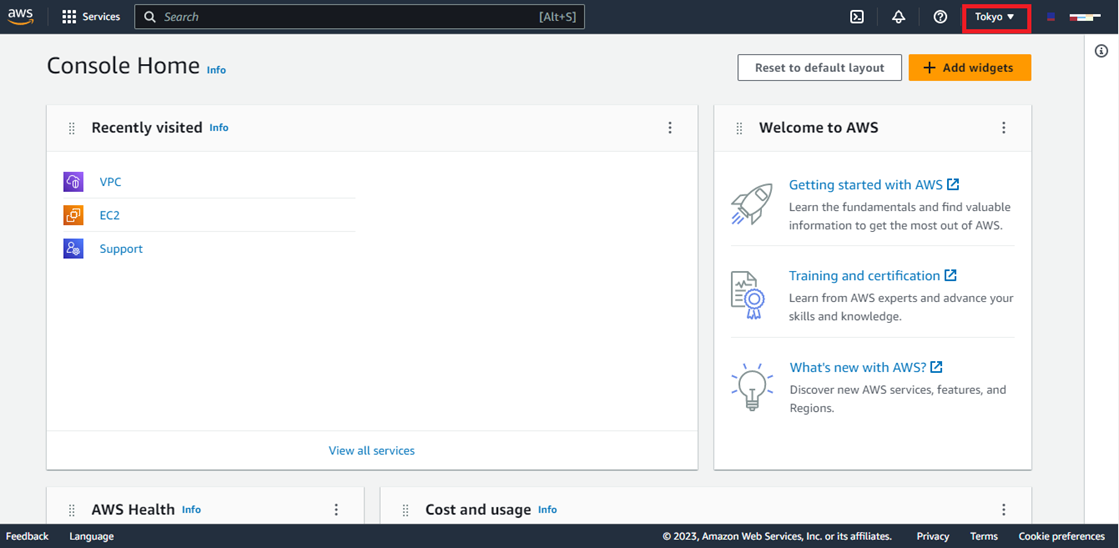Image resolution: width=1119 pixels, height=548 pixels.
Task: Open the help question mark icon
Action: pyautogui.click(x=941, y=17)
